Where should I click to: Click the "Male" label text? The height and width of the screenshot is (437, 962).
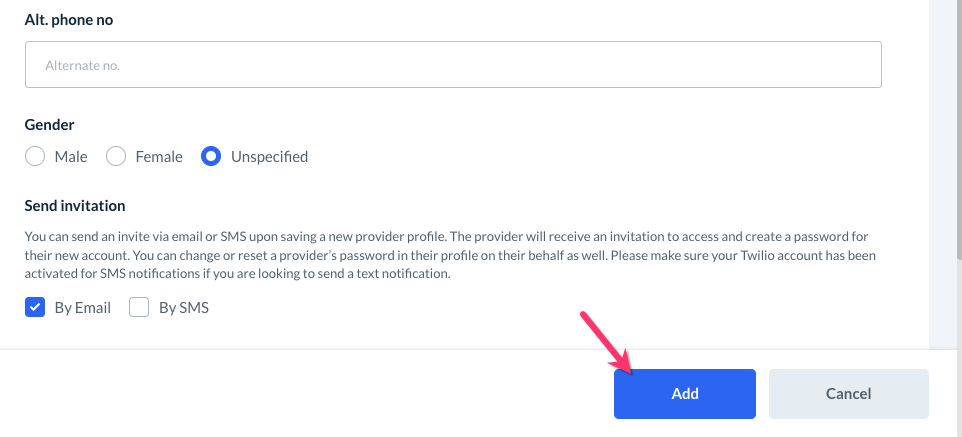[x=71, y=156]
